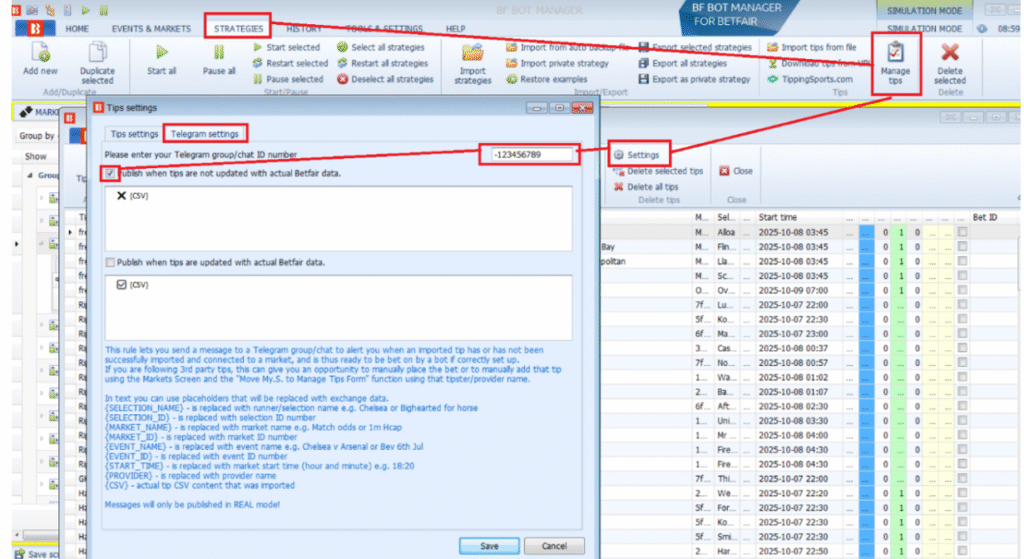The image size is (1024, 559).
Task: Open the Tips settings tab
Action: coord(134,133)
